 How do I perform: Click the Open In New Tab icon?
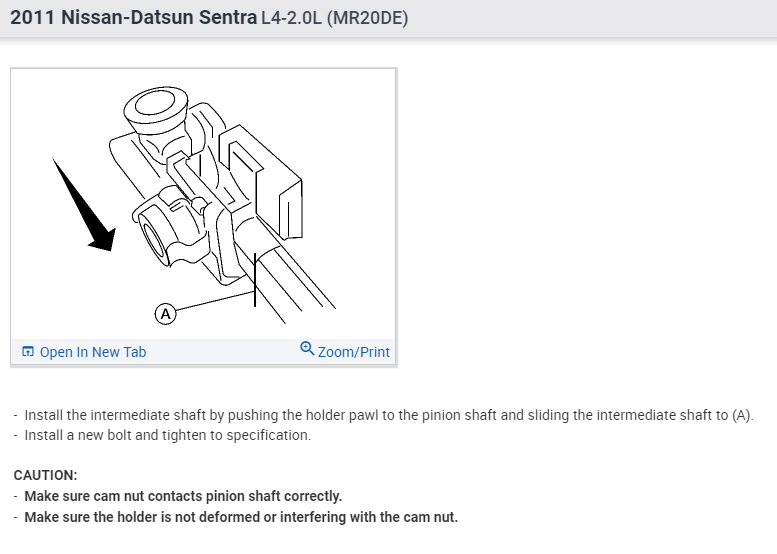click(28, 352)
